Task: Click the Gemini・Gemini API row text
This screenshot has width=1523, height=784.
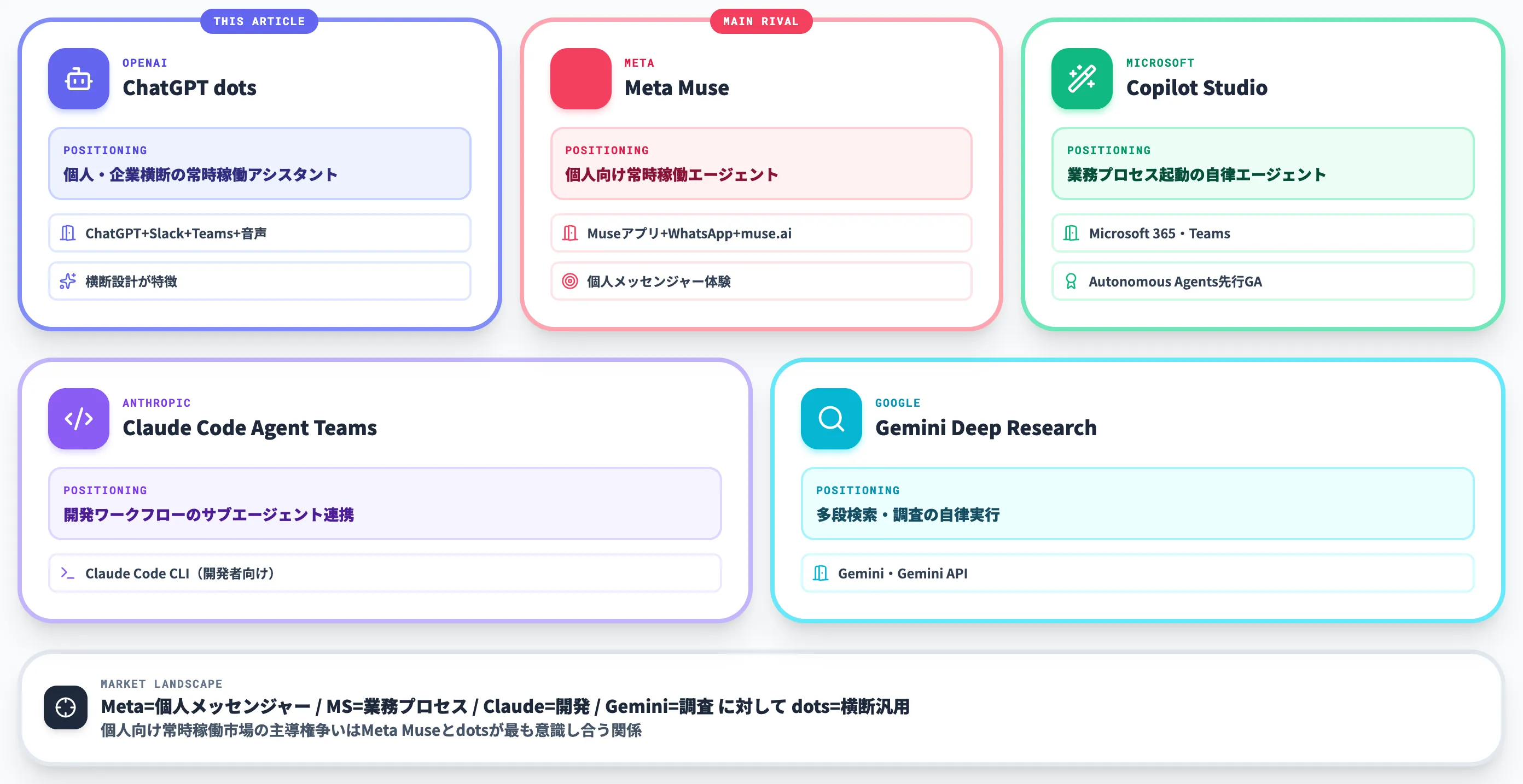Action: tap(902, 572)
